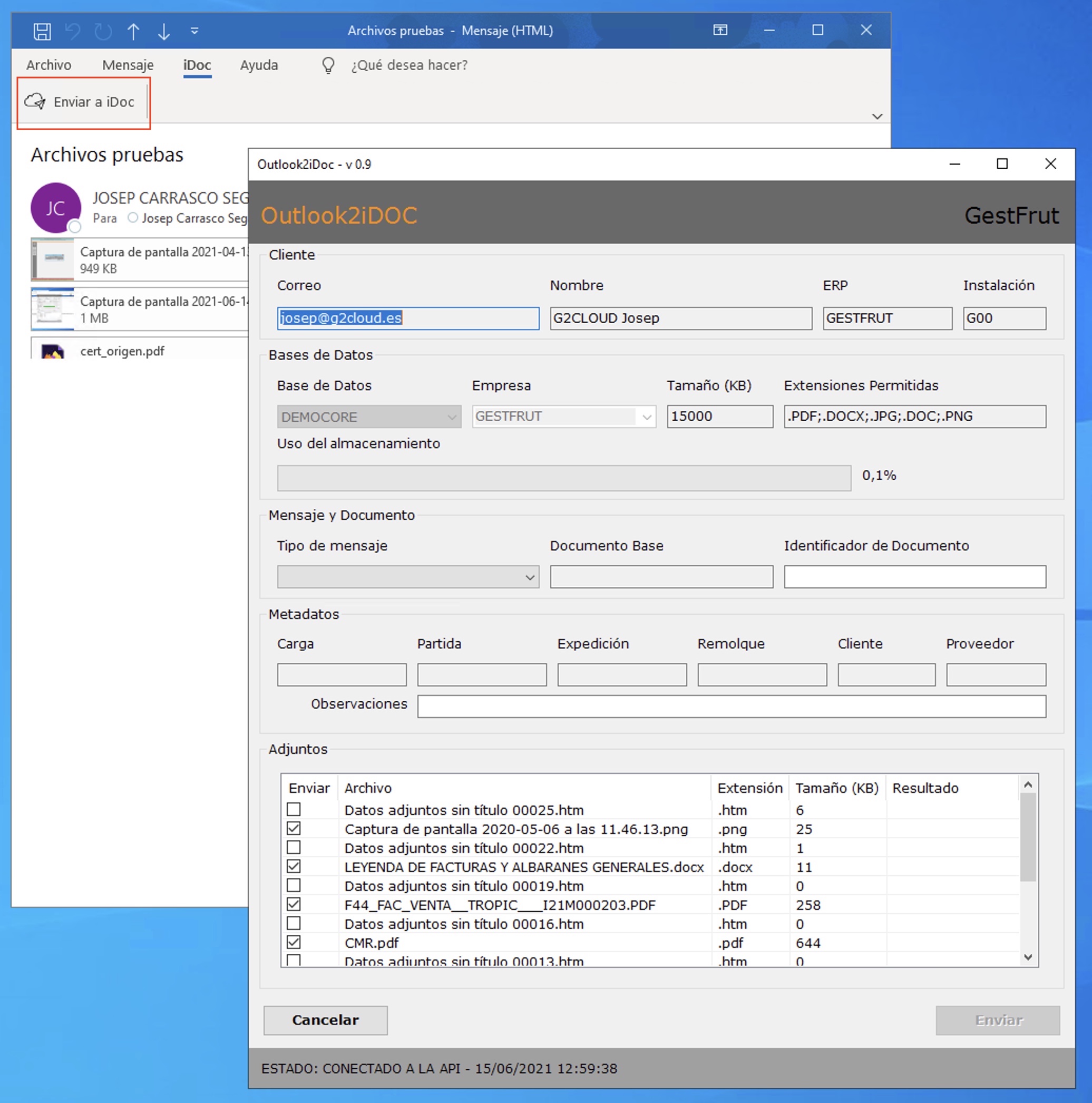Click the Save icon in title bar
The image size is (1092, 1103).
click(x=42, y=31)
